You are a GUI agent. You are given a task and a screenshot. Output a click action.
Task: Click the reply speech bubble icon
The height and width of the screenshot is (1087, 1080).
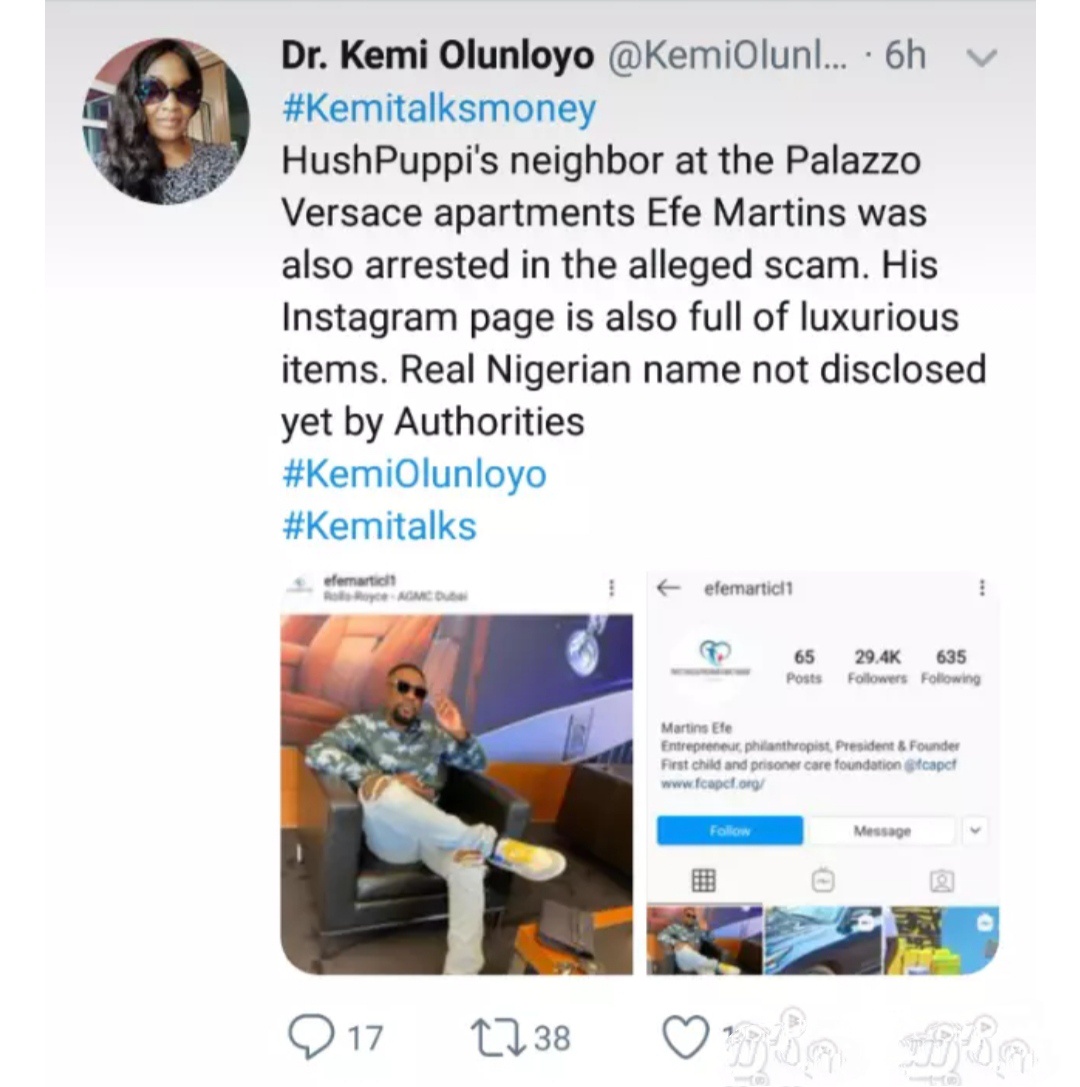coord(311,1037)
